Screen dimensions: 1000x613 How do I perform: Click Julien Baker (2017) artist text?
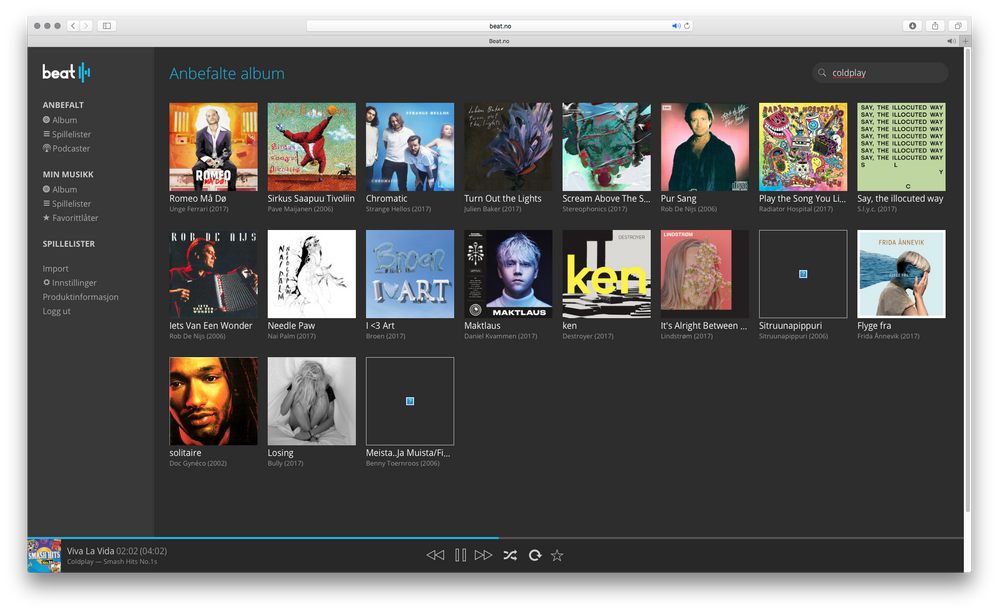[x=492, y=209]
